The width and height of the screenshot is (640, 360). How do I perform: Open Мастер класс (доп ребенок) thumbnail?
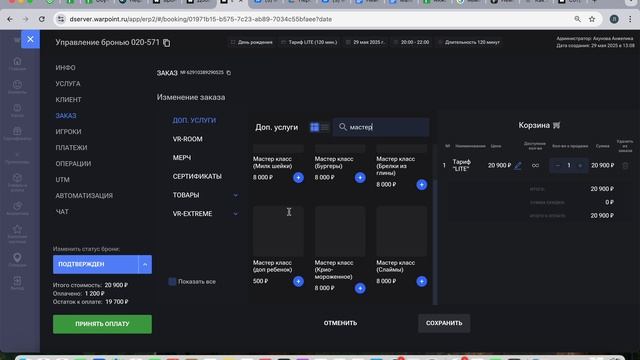click(278, 231)
